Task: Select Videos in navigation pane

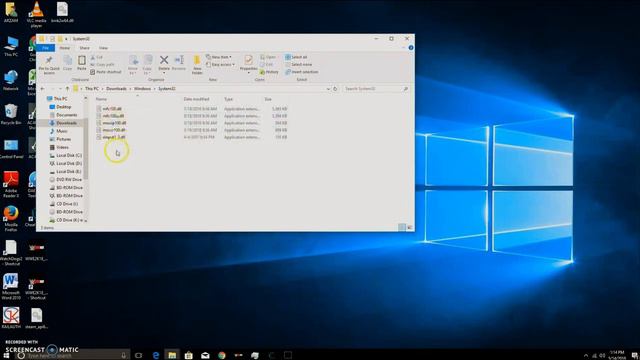Action: pos(62,147)
